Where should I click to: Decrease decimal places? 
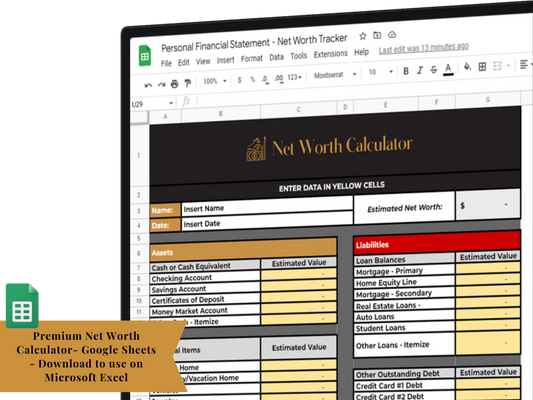coord(265,80)
